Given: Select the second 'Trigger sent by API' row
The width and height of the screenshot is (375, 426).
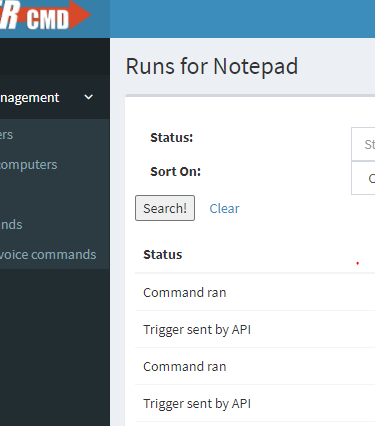Looking at the screenshot, I should coord(255,403).
